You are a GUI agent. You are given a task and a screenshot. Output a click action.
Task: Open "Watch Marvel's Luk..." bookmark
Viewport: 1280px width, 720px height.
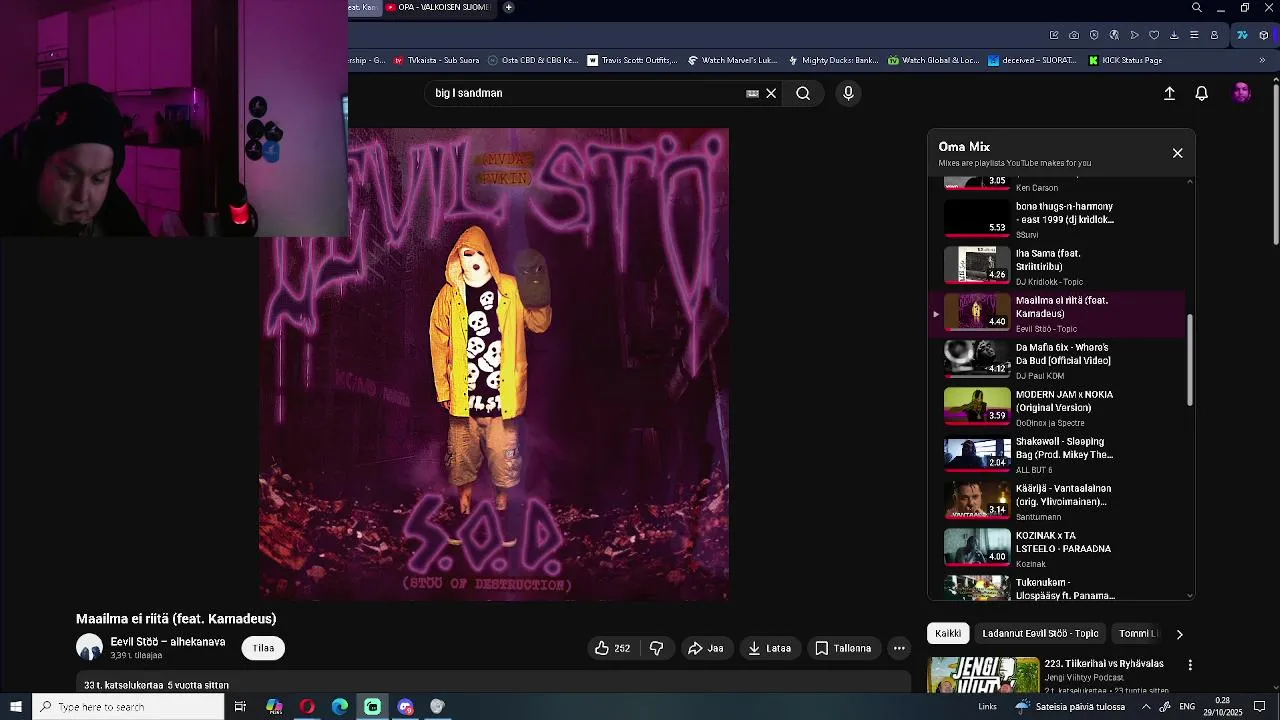coord(732,60)
